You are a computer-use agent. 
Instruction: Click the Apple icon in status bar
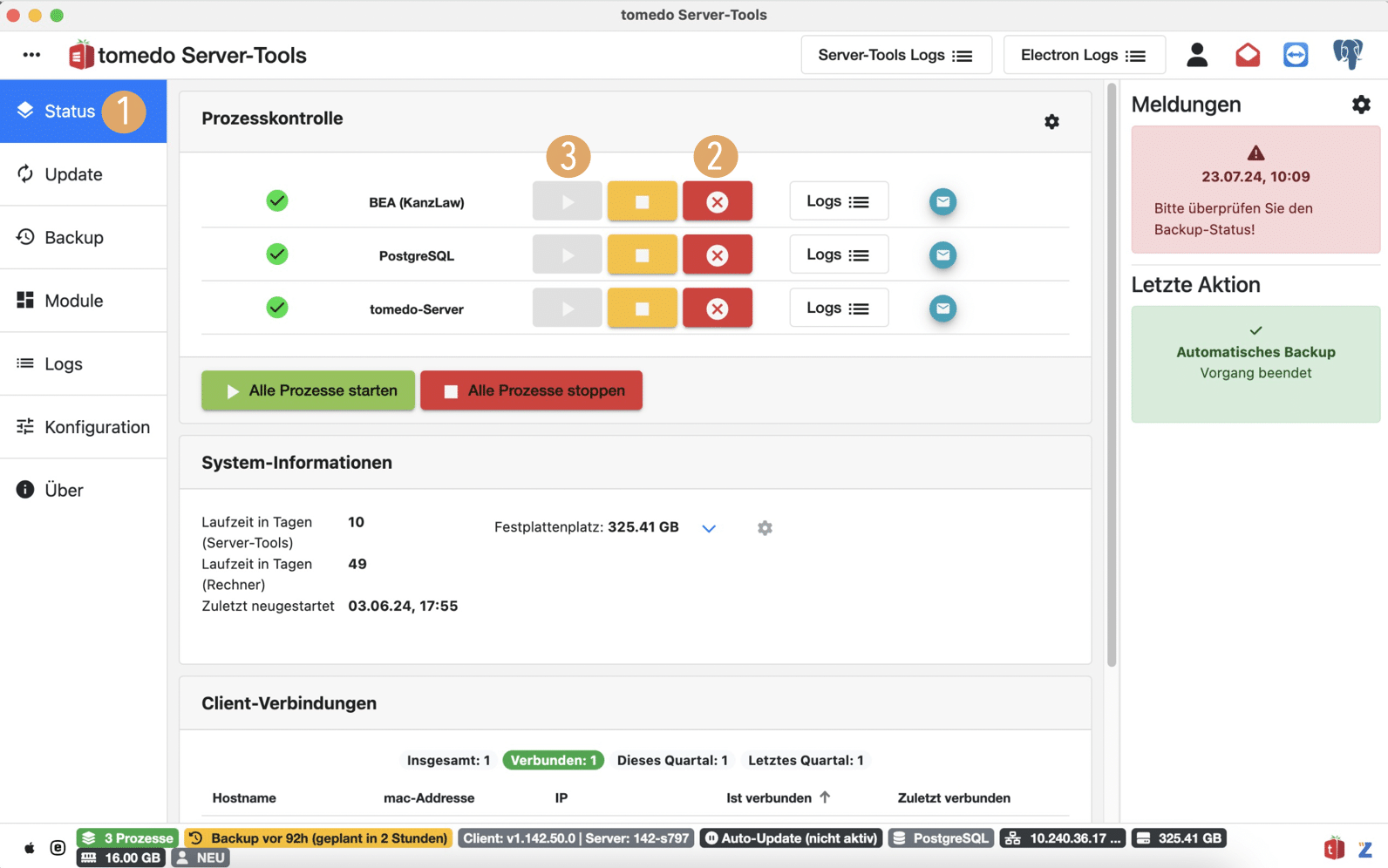(30, 848)
